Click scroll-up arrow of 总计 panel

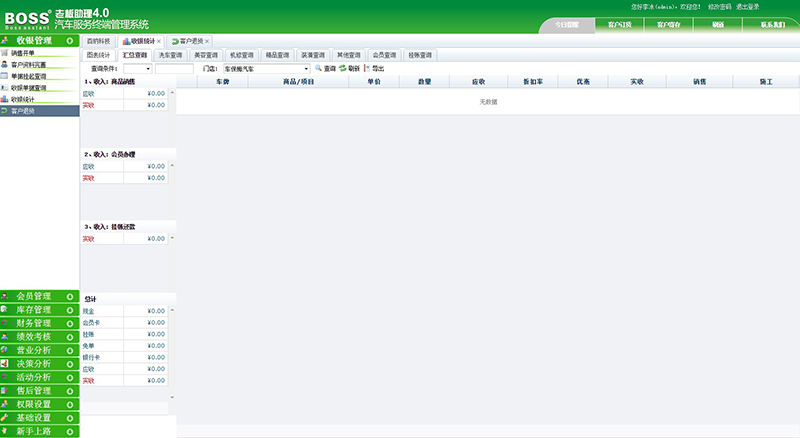[172, 310]
